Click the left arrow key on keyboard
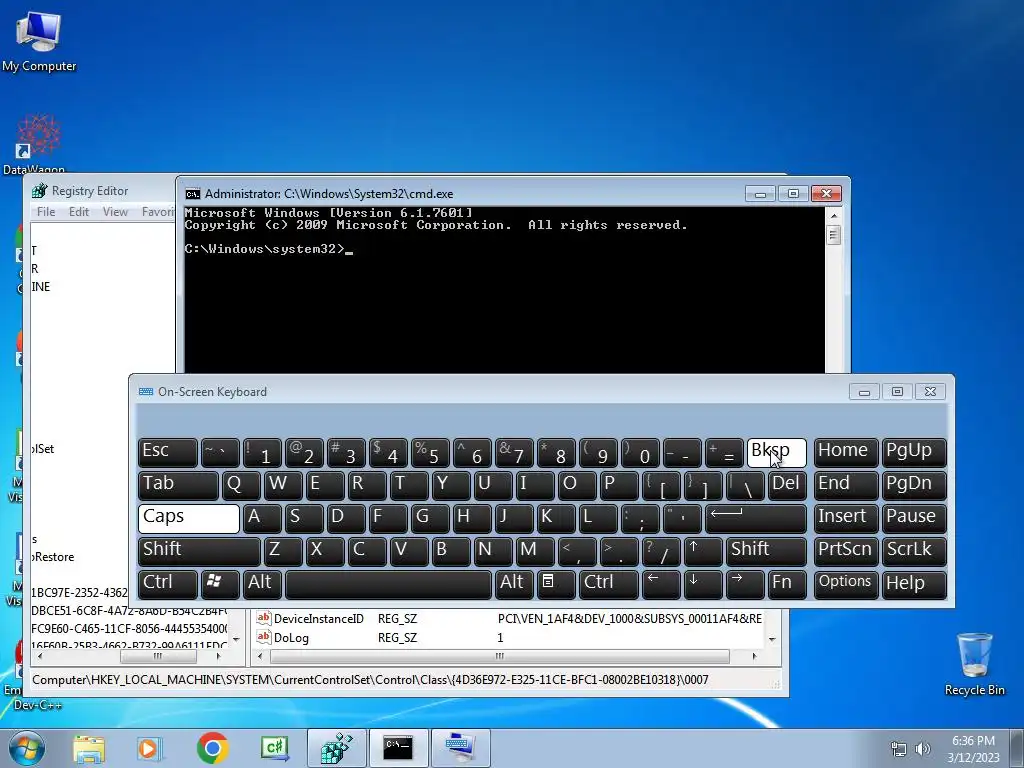 click(x=660, y=584)
